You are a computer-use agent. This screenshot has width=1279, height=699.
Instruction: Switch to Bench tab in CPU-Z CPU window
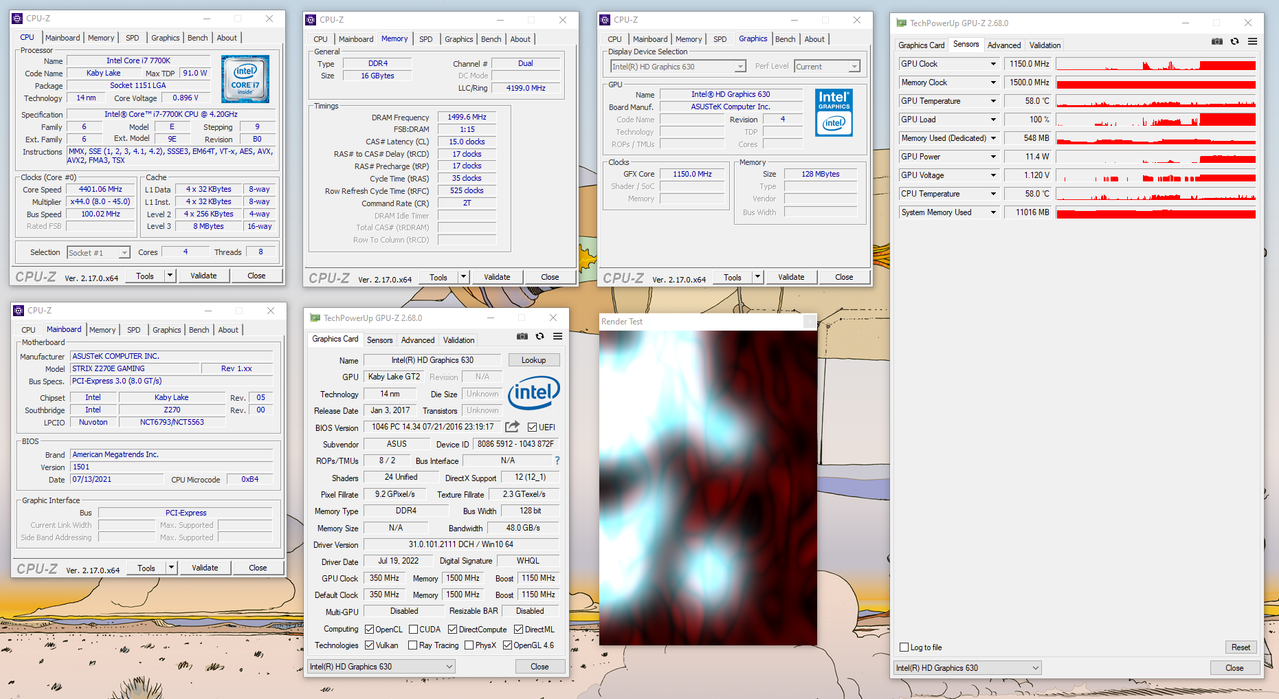tap(198, 38)
